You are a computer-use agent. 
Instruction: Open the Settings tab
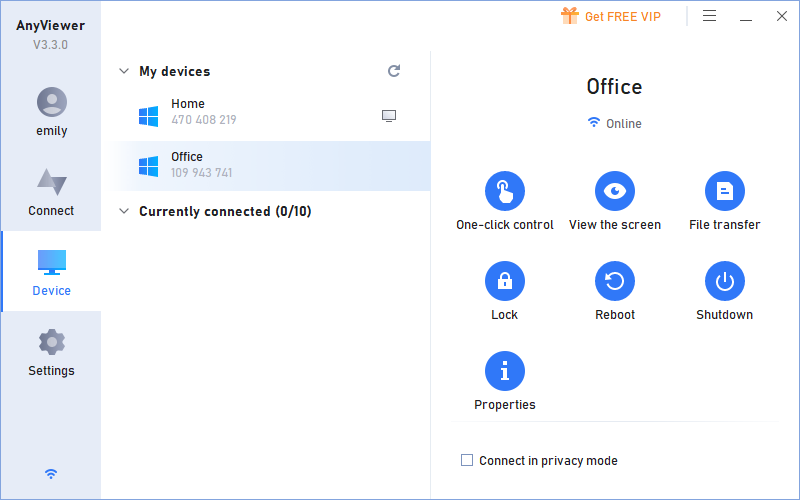click(x=51, y=352)
